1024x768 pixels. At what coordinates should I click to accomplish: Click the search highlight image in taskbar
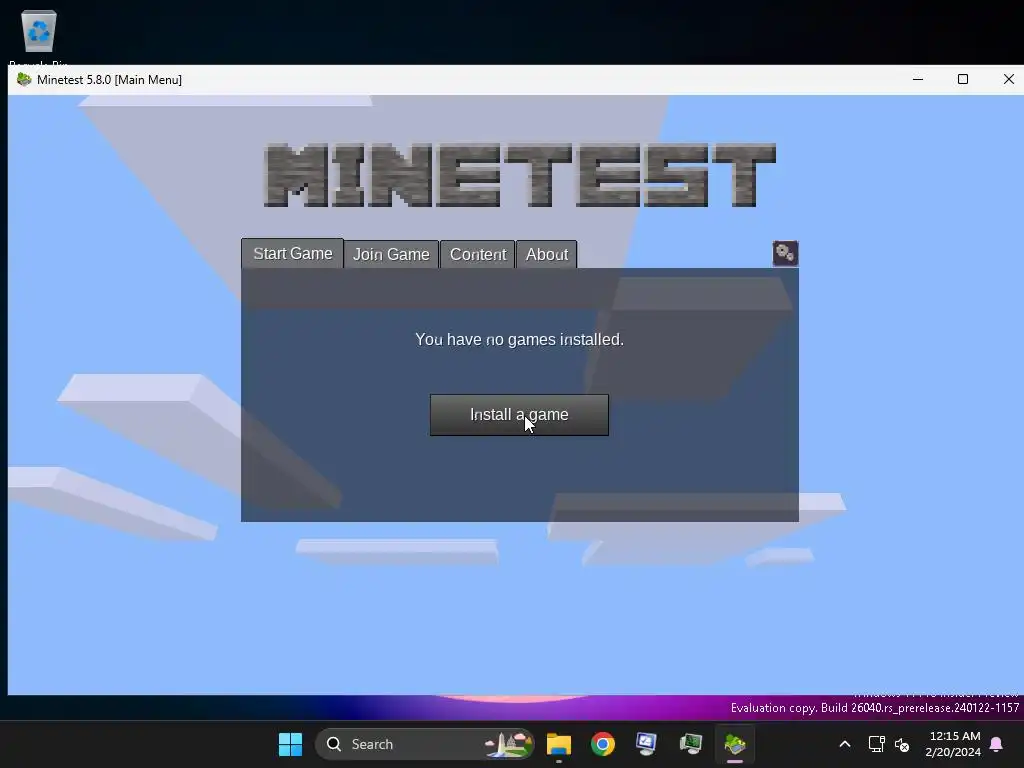pos(508,744)
